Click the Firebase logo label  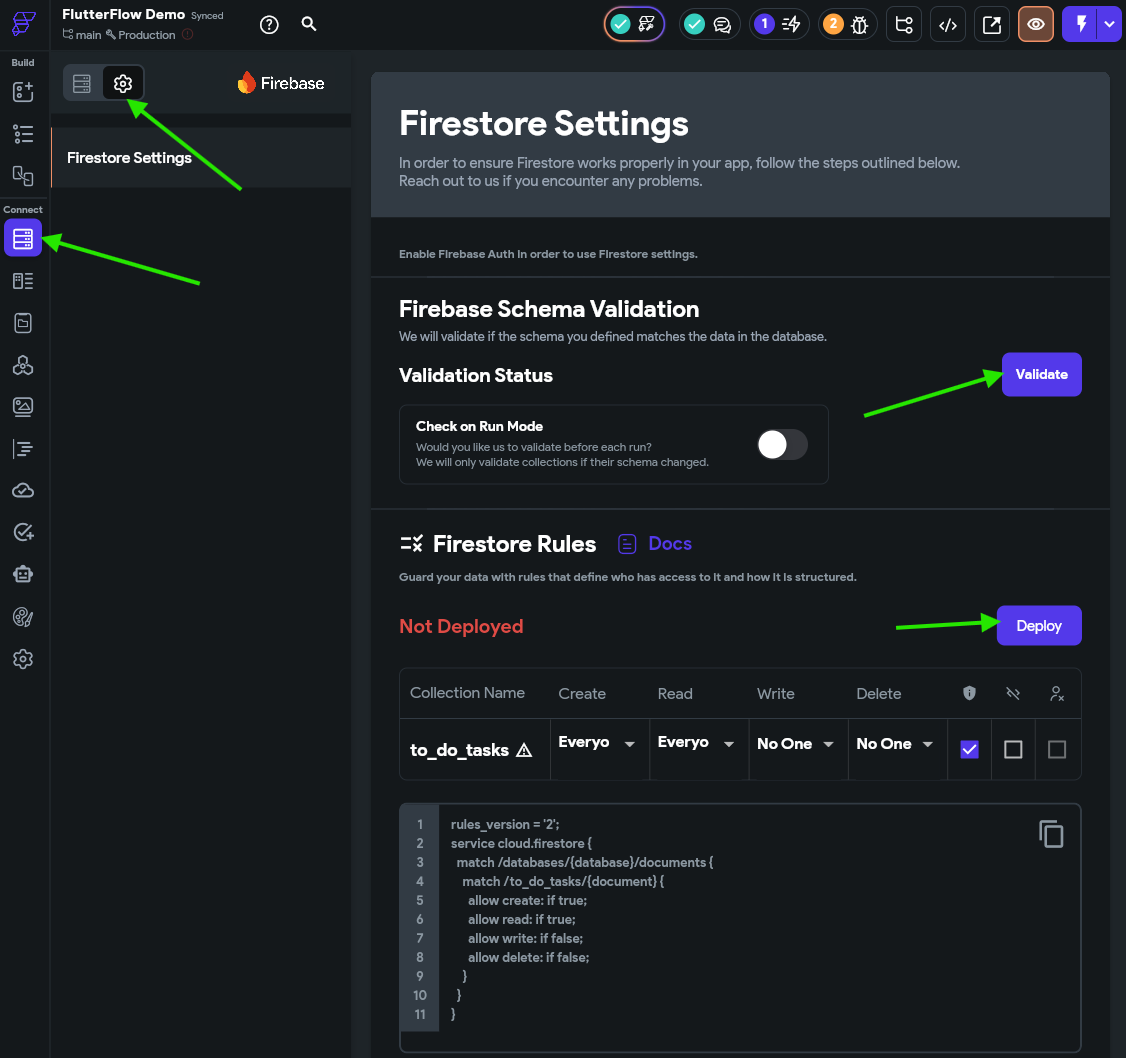281,83
